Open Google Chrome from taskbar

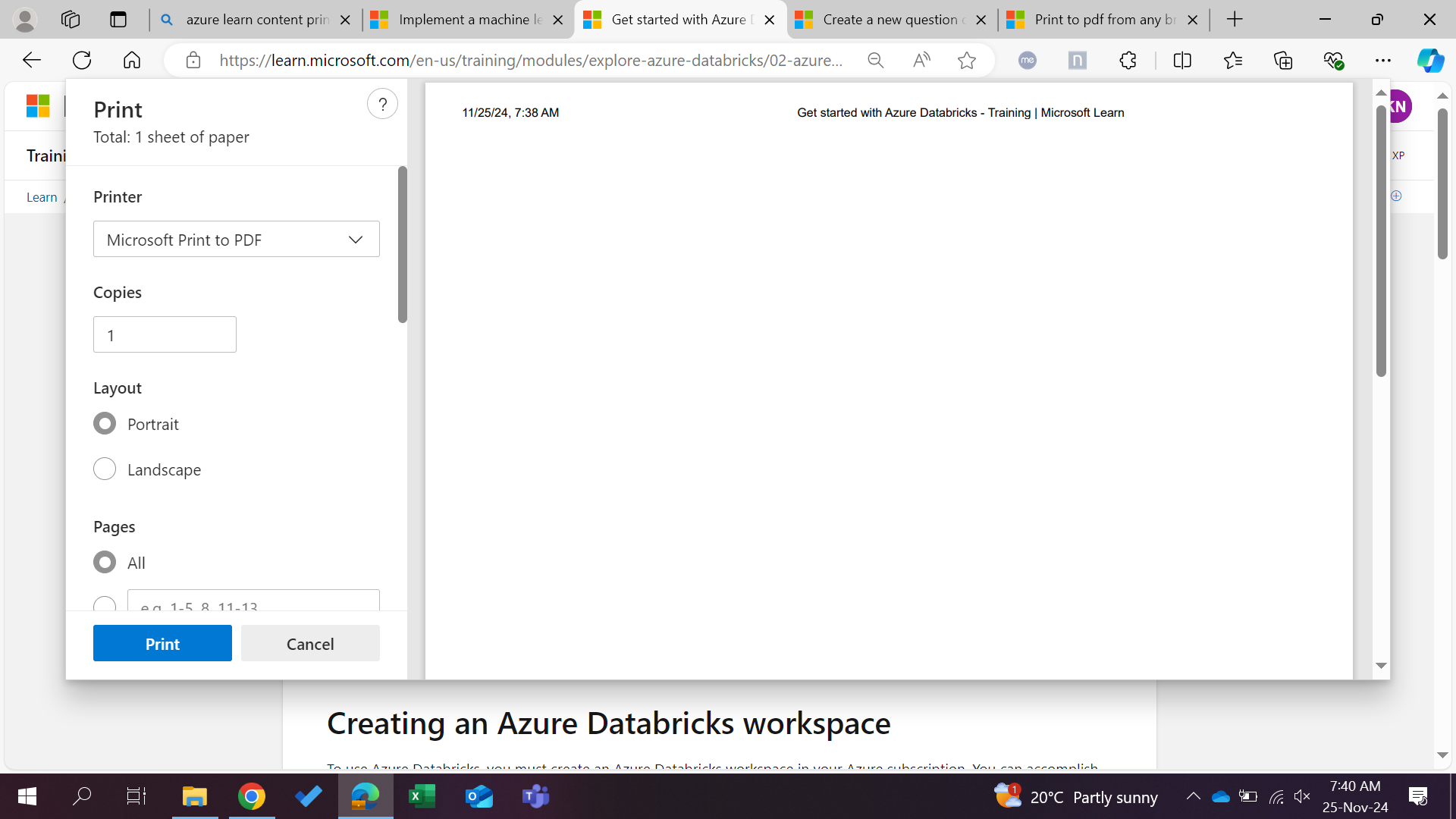click(x=252, y=796)
